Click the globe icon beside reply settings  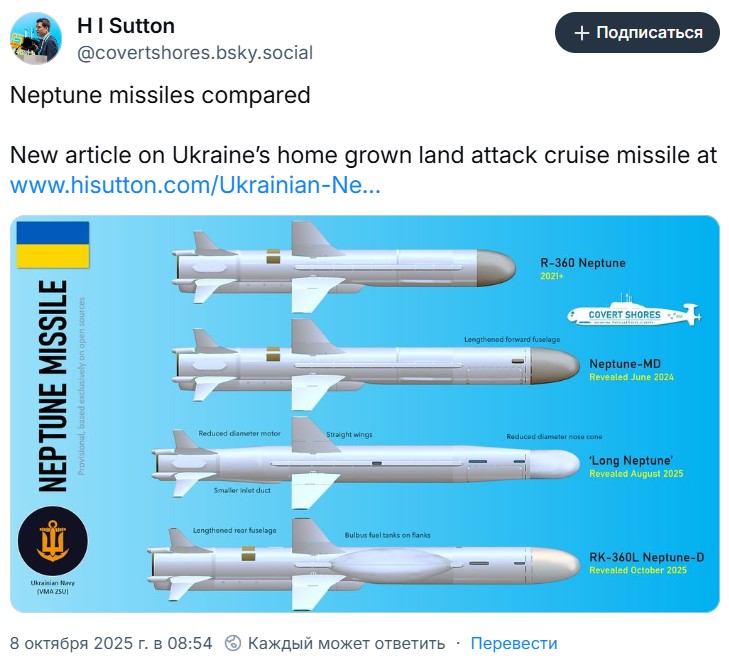tap(233, 643)
